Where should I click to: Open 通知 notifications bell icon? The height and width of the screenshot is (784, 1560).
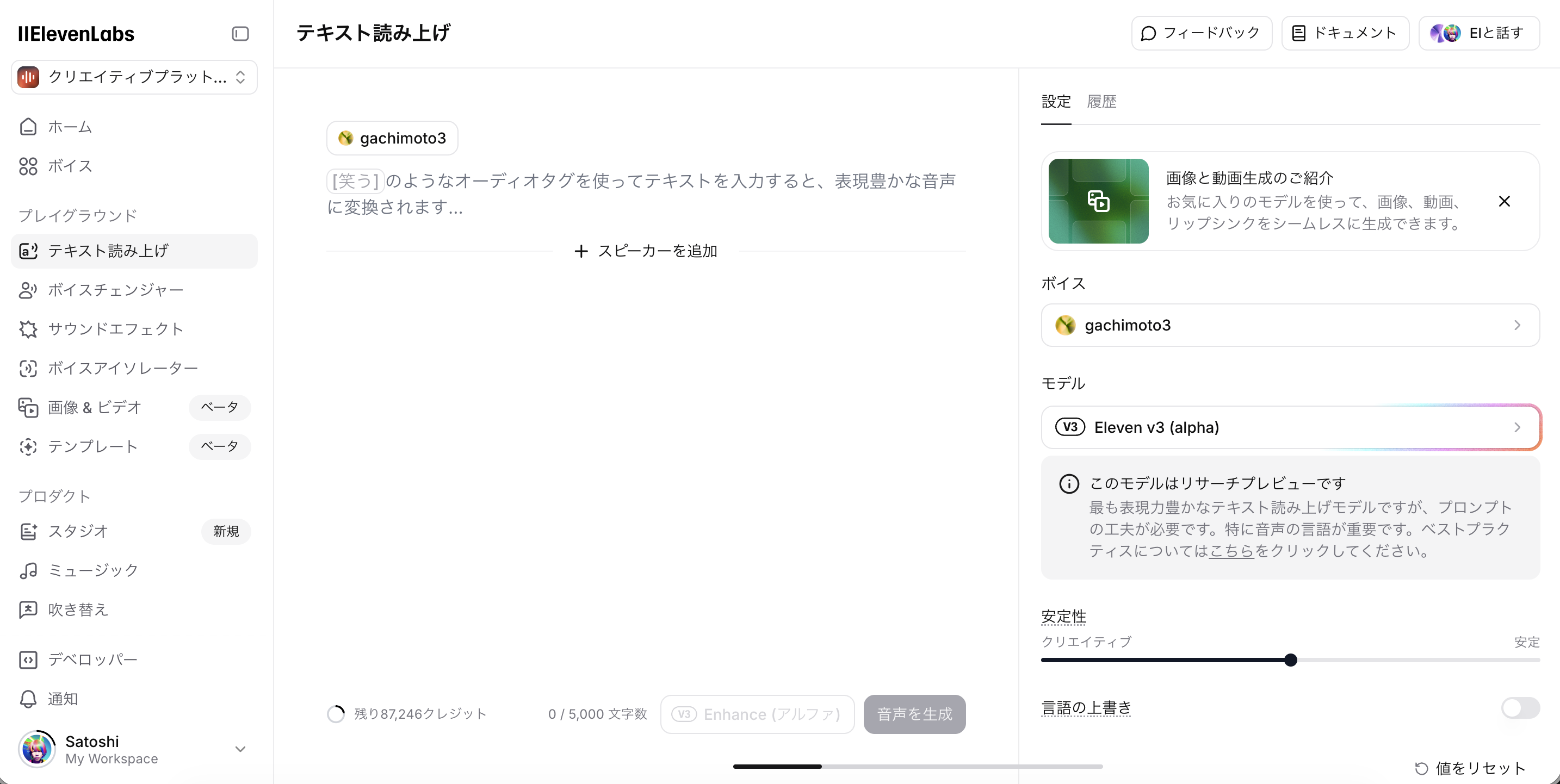click(28, 699)
